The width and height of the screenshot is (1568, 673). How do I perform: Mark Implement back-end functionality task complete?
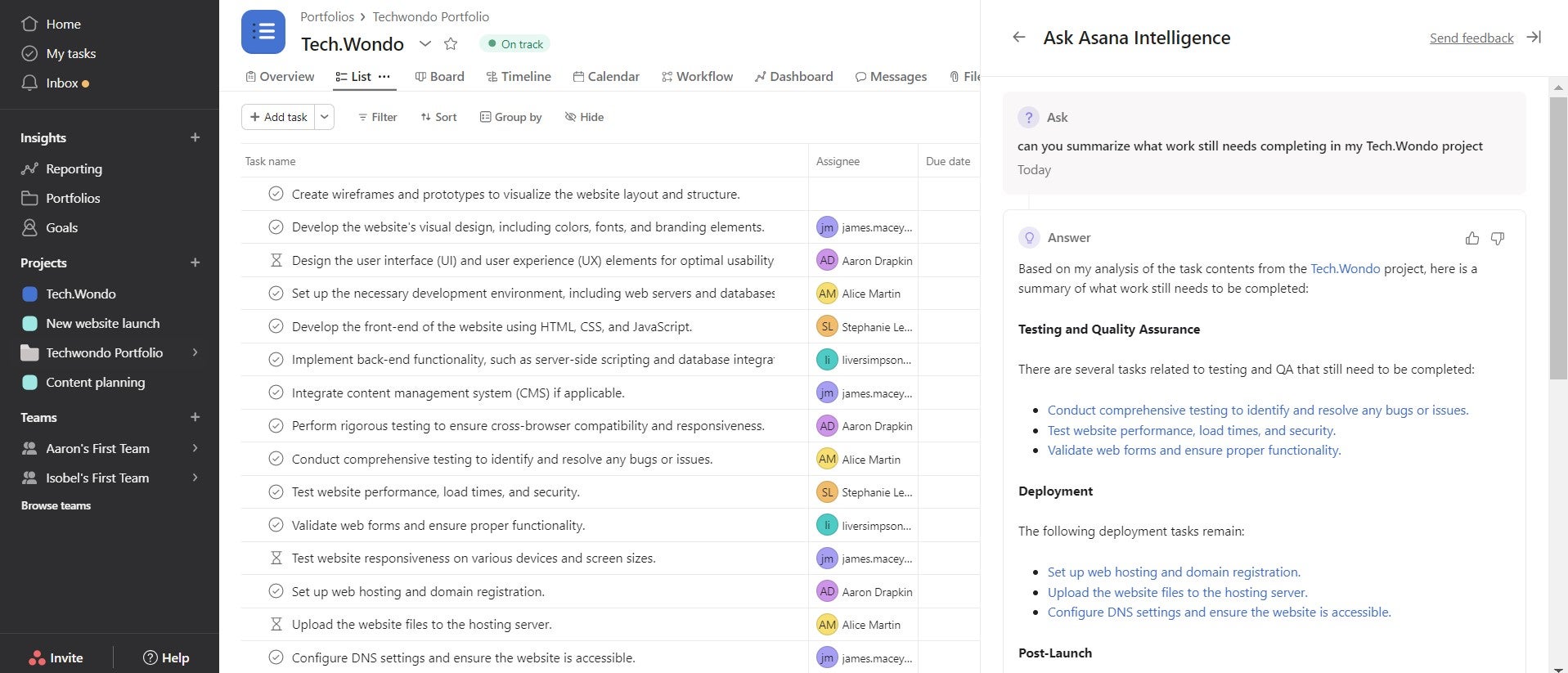[x=276, y=359]
